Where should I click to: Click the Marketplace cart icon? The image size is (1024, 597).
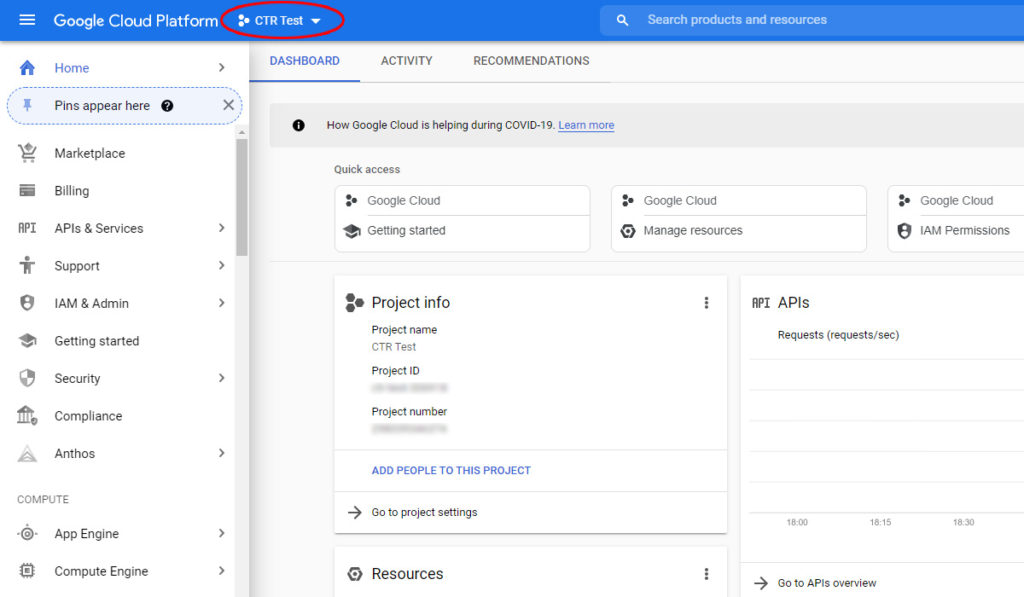pyautogui.click(x=27, y=153)
